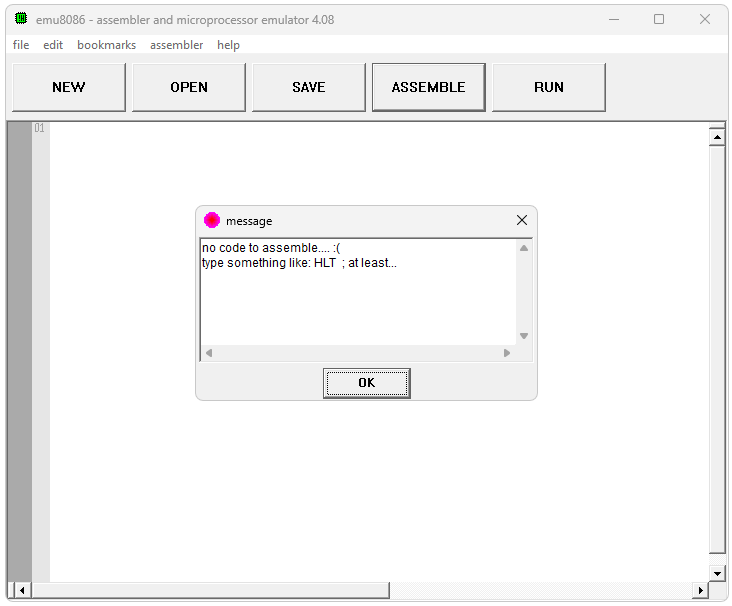Click the NEW button

[69, 87]
